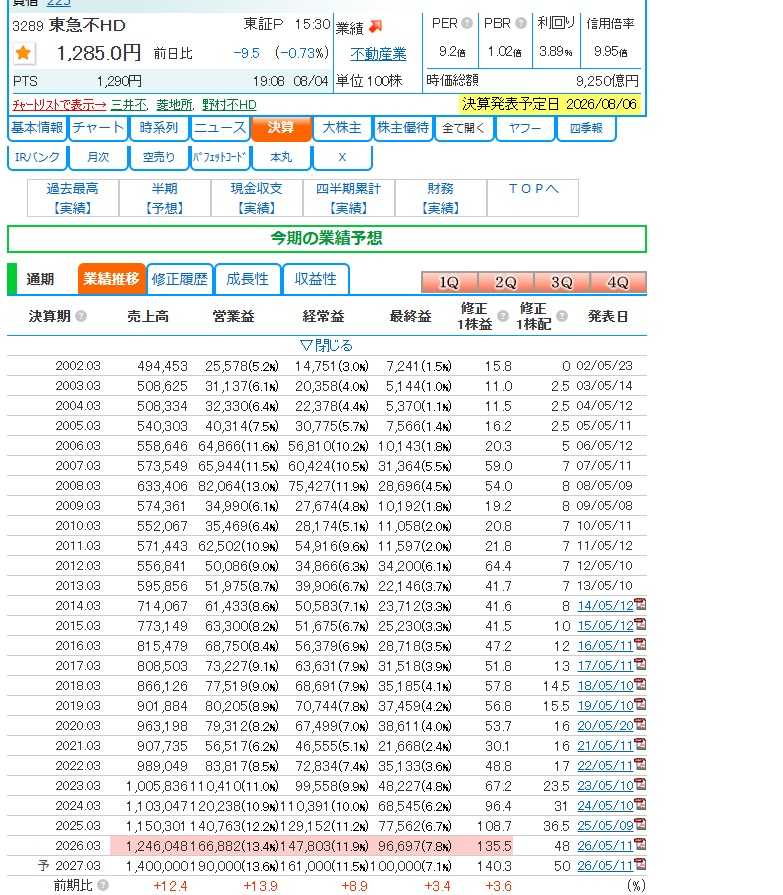Open the ヤフー external link button

click(524, 128)
